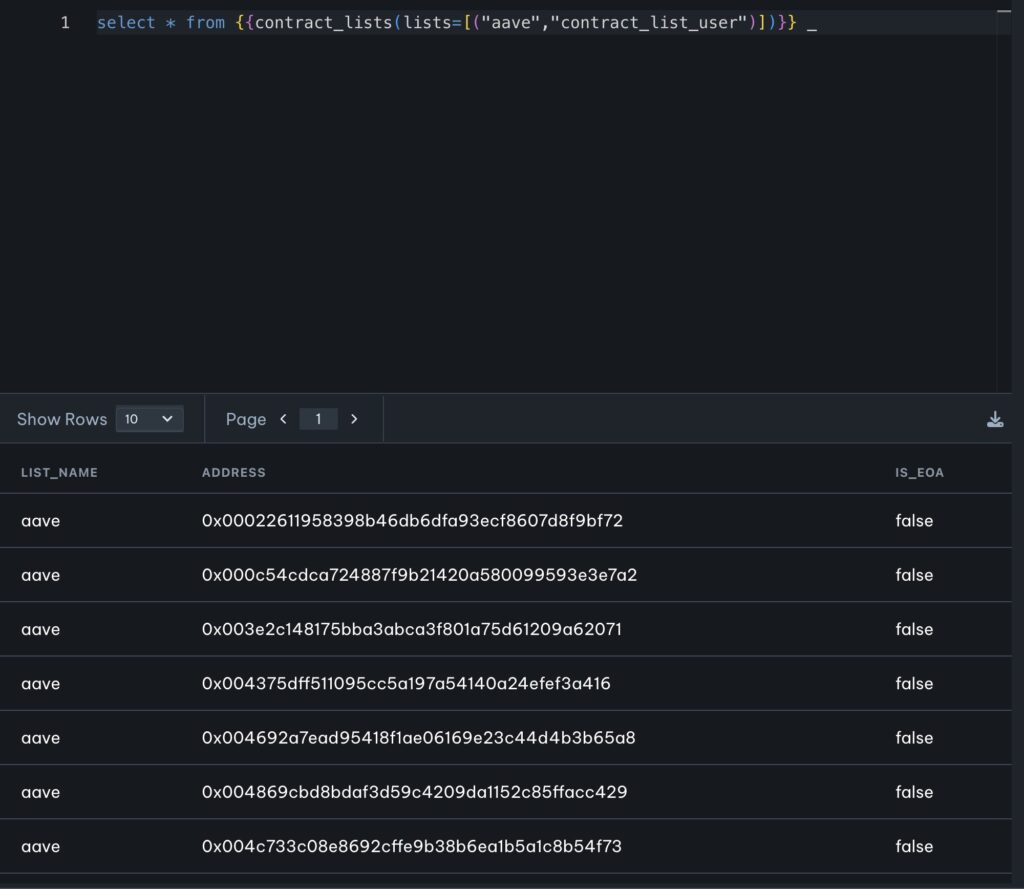Select address starting with 0x004869cb

coord(414,792)
